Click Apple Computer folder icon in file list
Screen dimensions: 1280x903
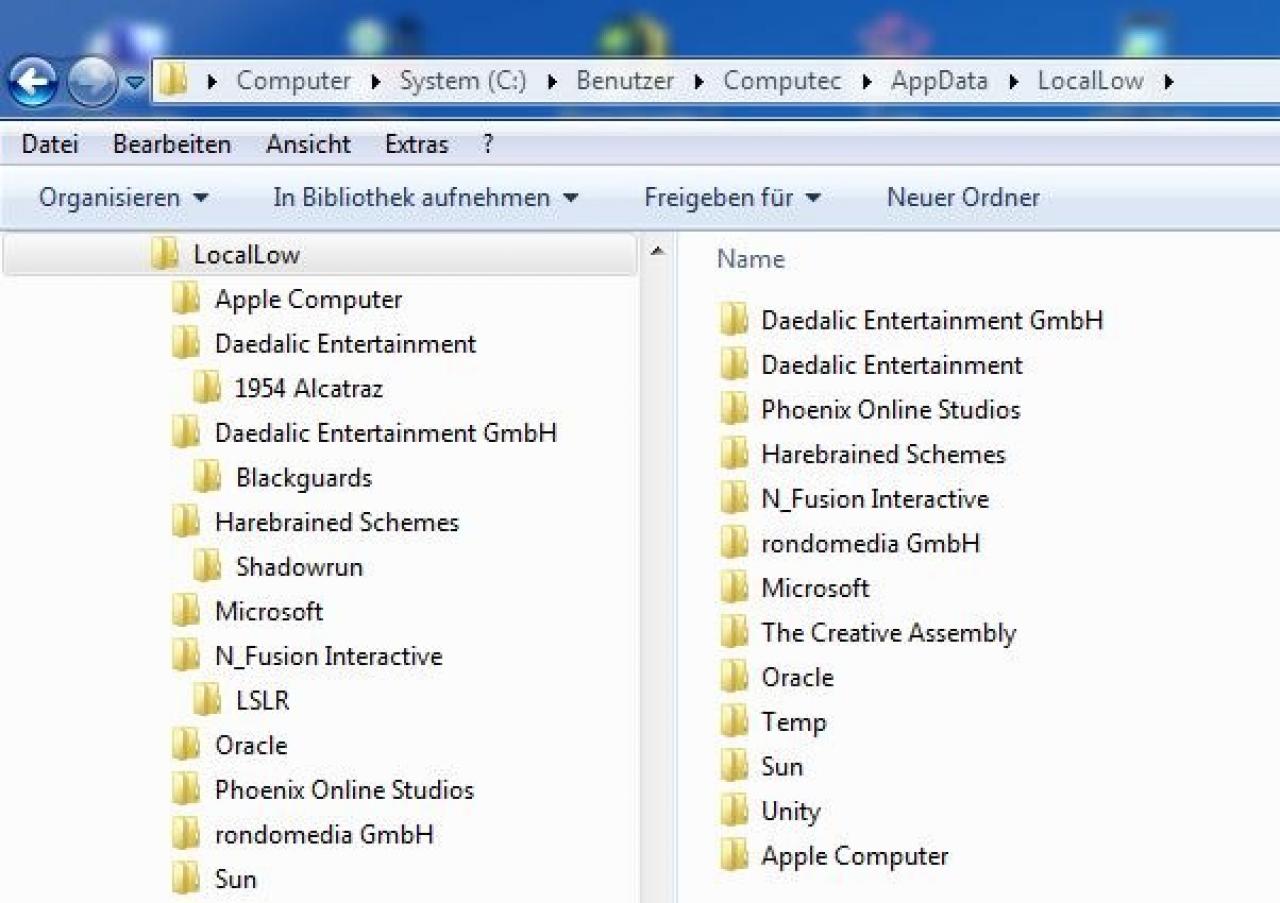point(734,855)
